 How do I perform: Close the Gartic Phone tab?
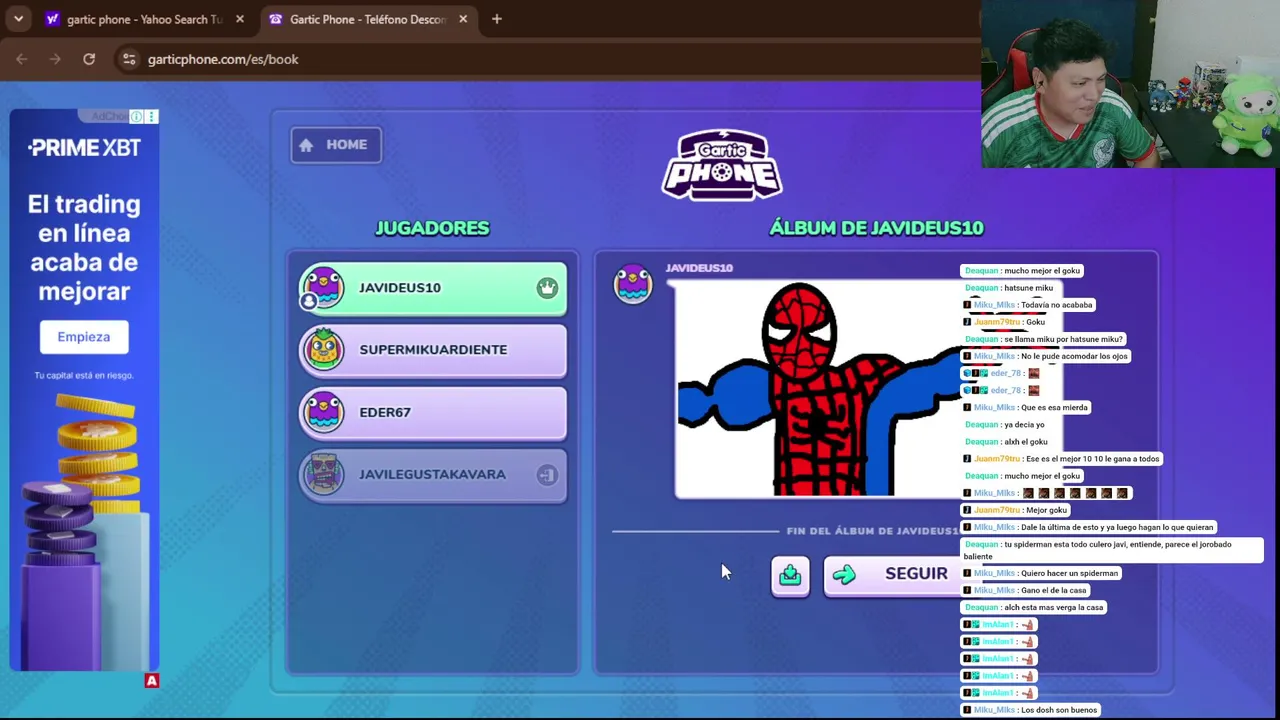[463, 19]
